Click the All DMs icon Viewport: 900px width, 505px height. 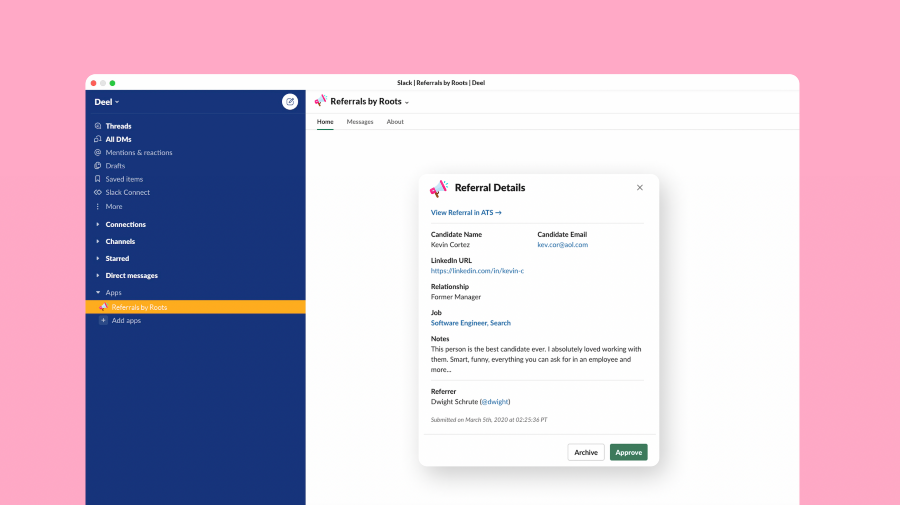point(98,139)
